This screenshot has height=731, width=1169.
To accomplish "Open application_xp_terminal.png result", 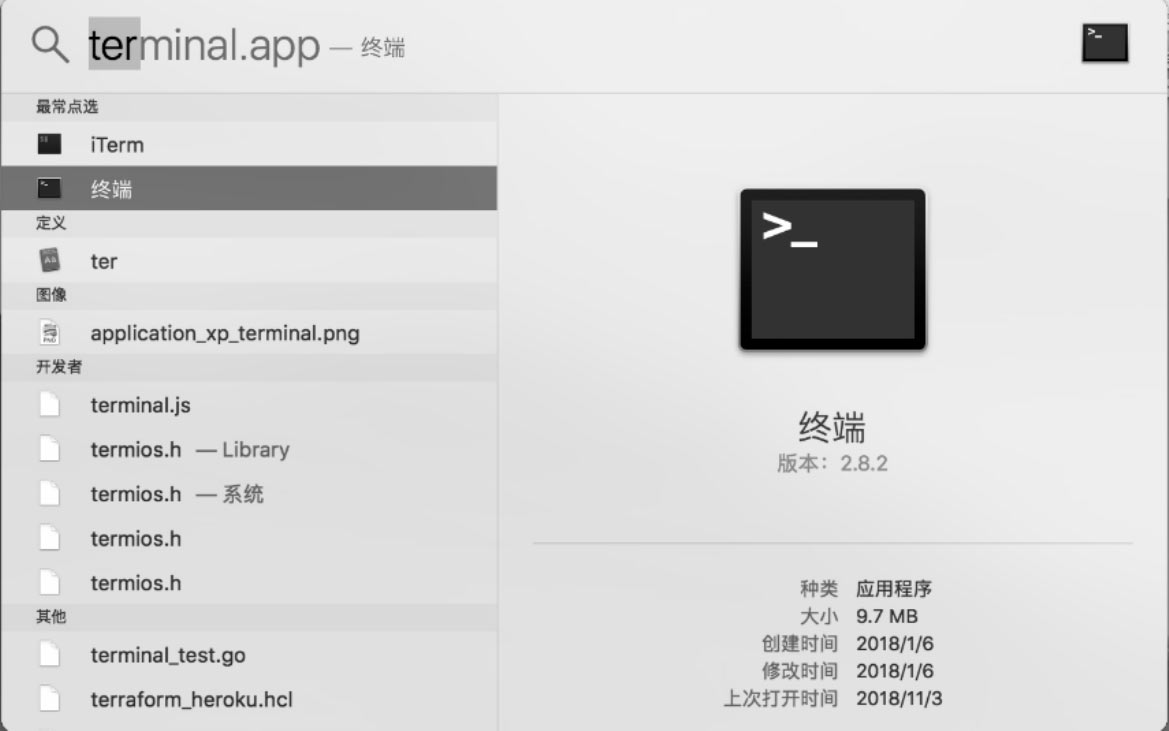I will pos(249,333).
